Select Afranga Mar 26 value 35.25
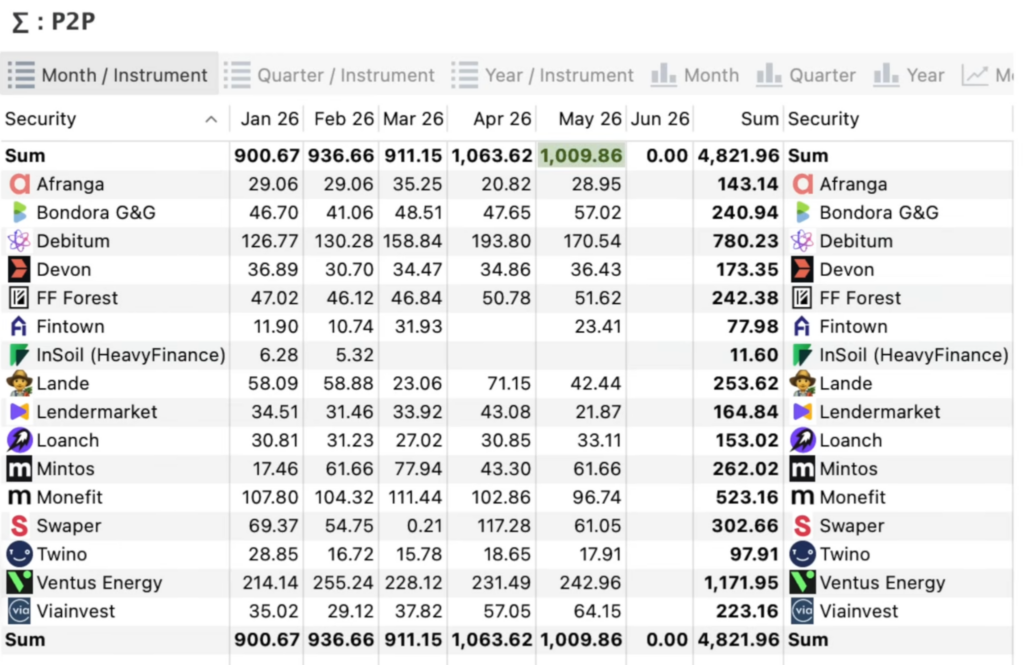 (x=417, y=184)
